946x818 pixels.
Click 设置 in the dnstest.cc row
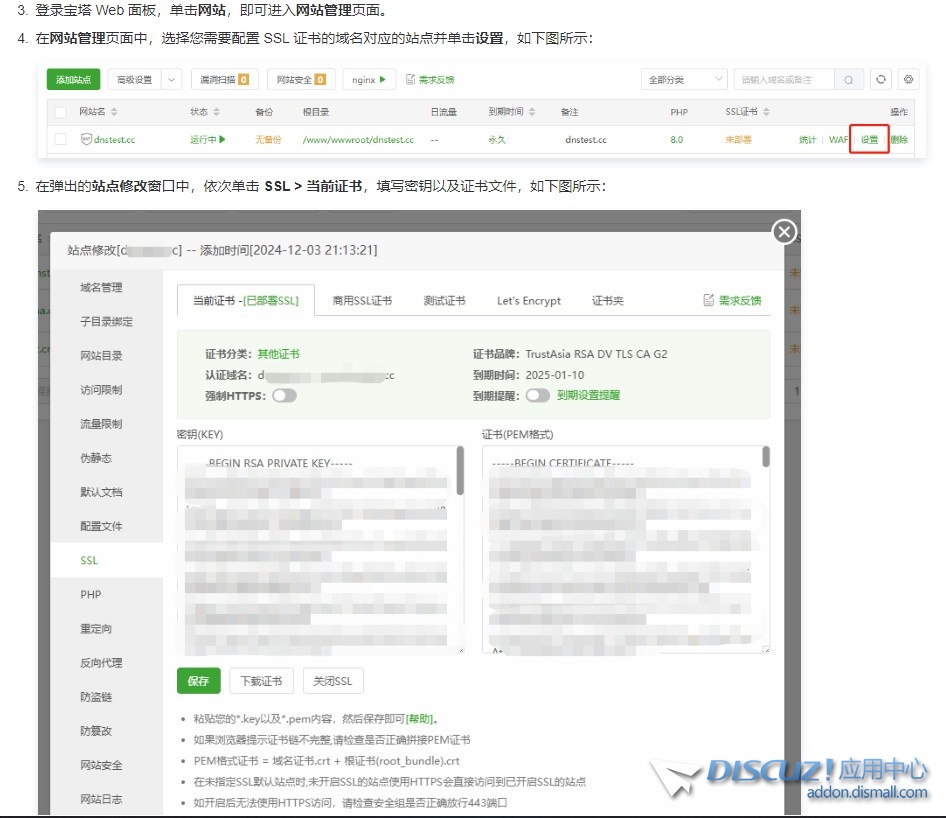[869, 139]
